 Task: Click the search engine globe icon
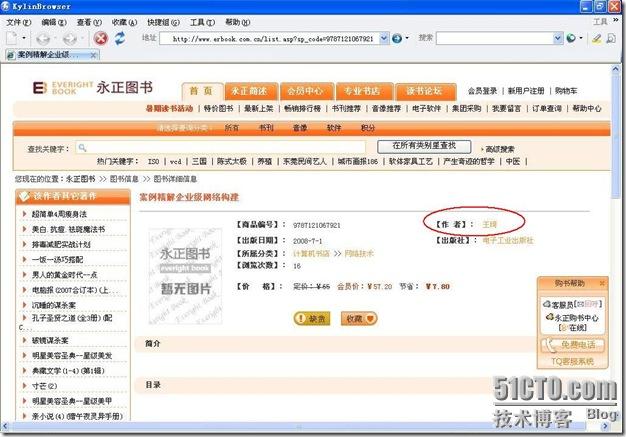[571, 38]
